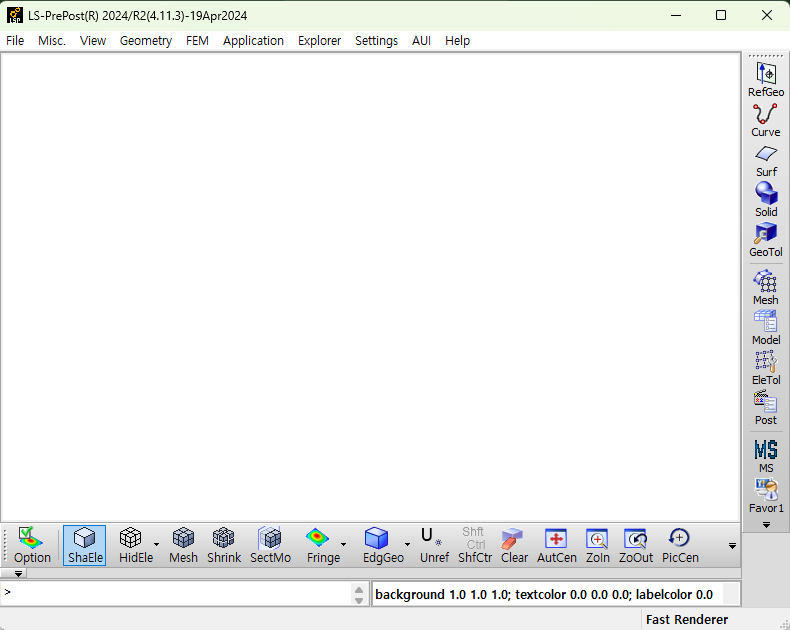Pick rotation center with PicCen

pyautogui.click(x=680, y=545)
